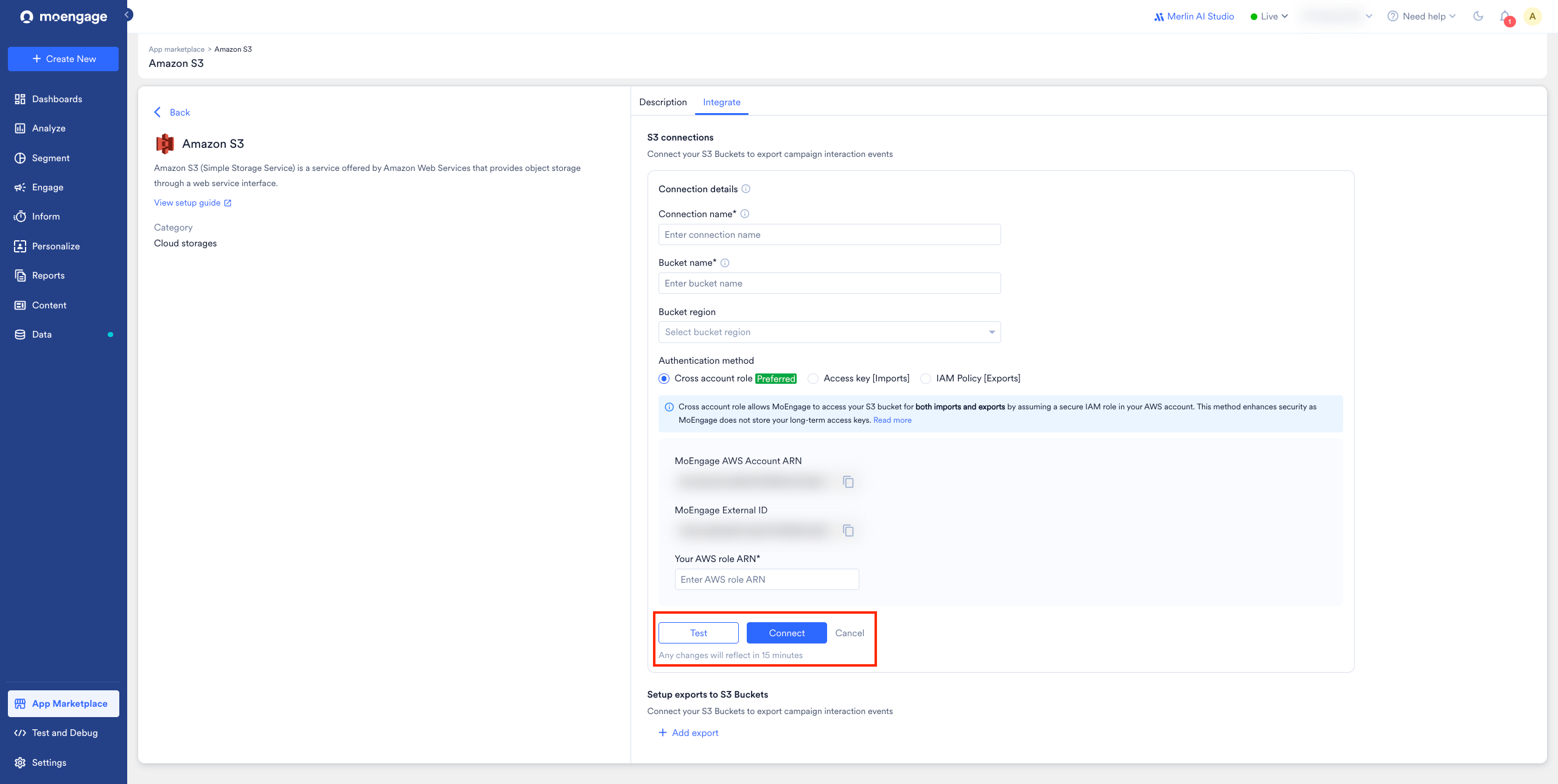Open the notifications bell
The image size is (1558, 784).
(1505, 16)
